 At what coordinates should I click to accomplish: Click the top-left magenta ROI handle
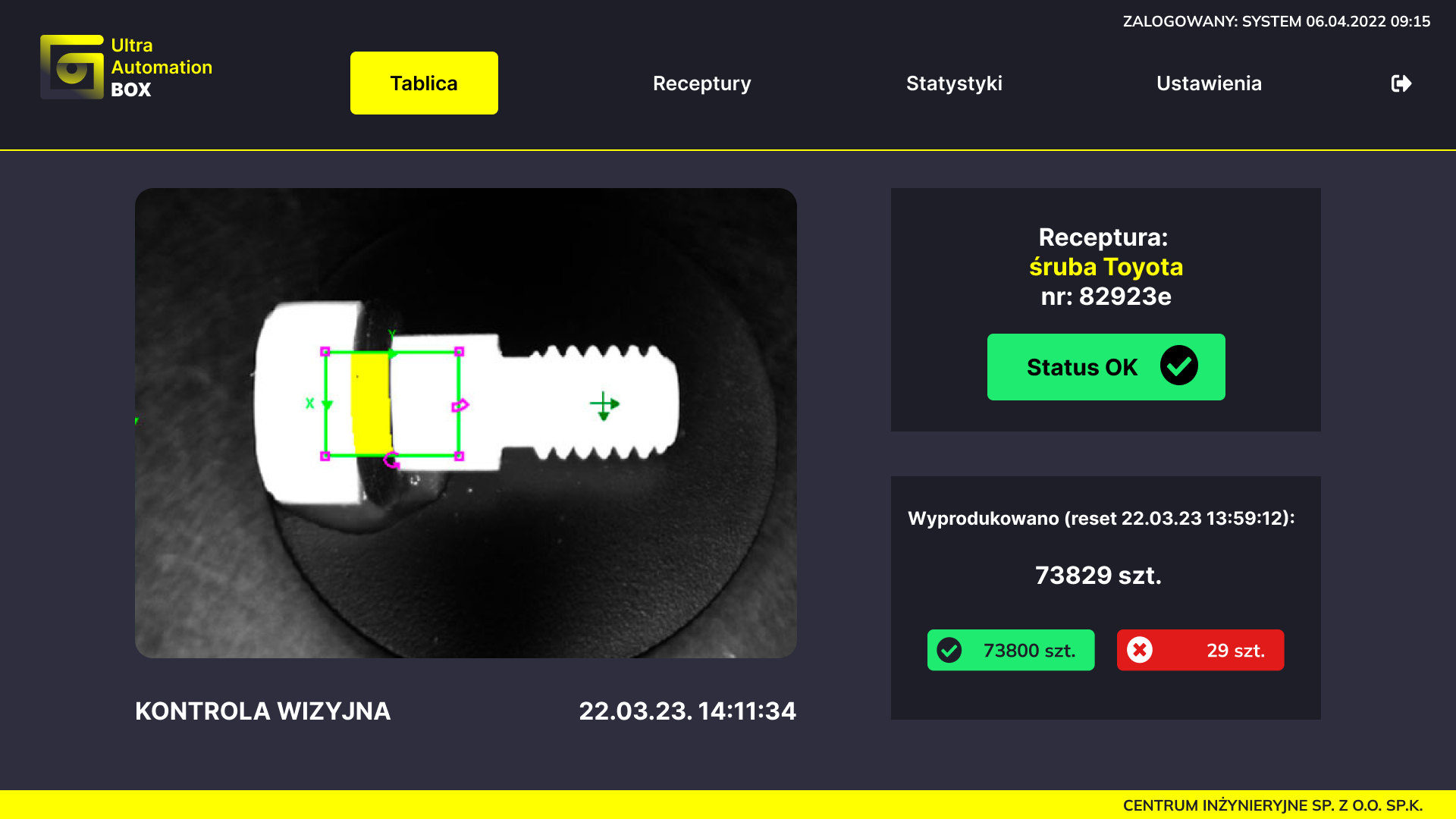325,351
